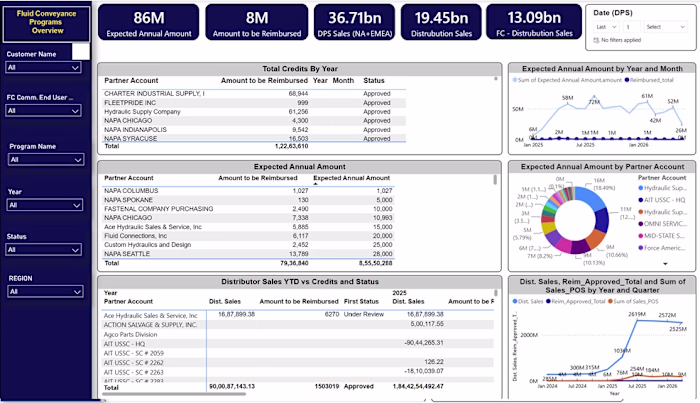
Task: Click Partner Account header in Total Credits table
Action: [131, 81]
